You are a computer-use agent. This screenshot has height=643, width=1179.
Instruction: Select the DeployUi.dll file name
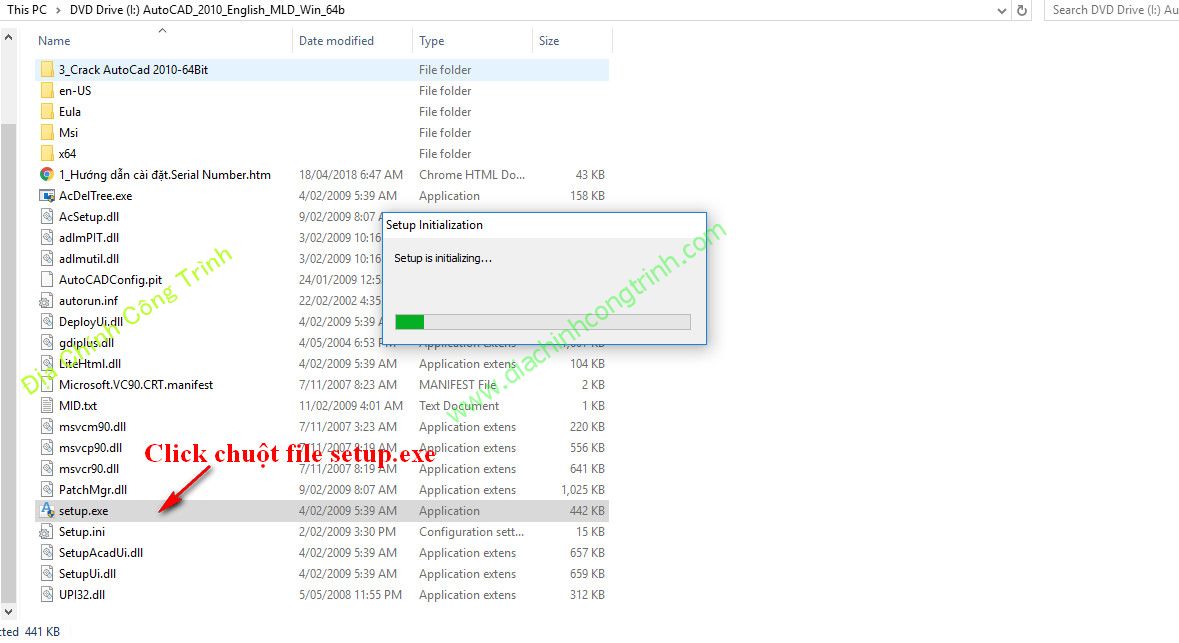(90, 322)
